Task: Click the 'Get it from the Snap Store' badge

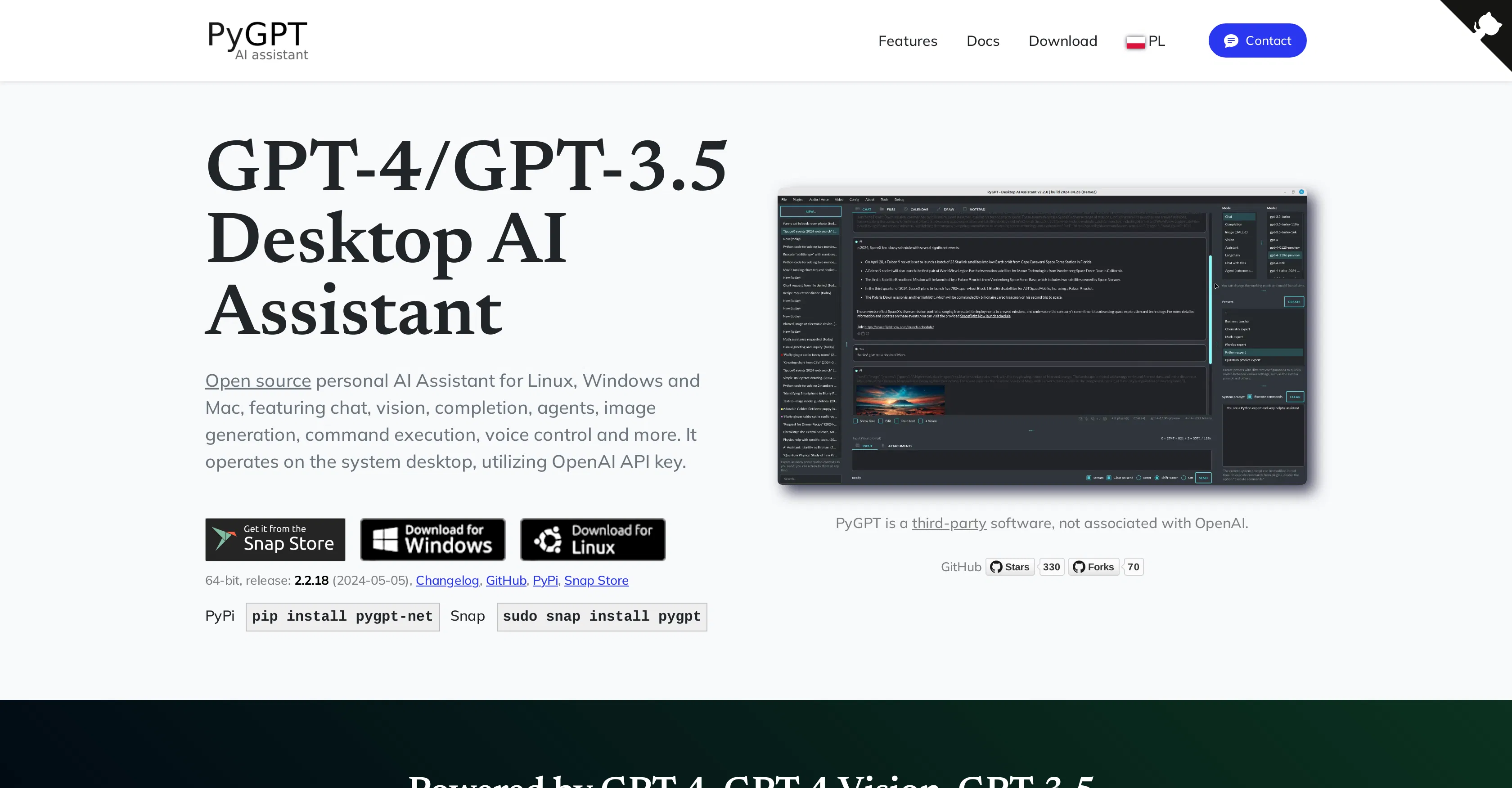Action: pyautogui.click(x=274, y=539)
